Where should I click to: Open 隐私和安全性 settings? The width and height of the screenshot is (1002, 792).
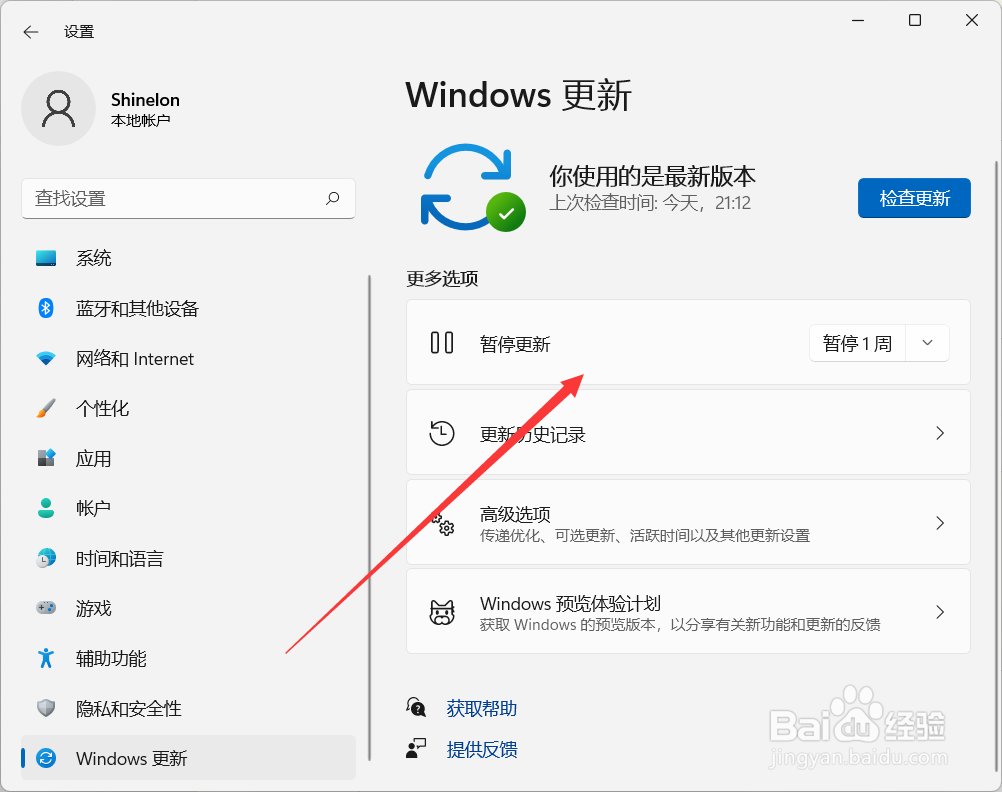pos(189,708)
